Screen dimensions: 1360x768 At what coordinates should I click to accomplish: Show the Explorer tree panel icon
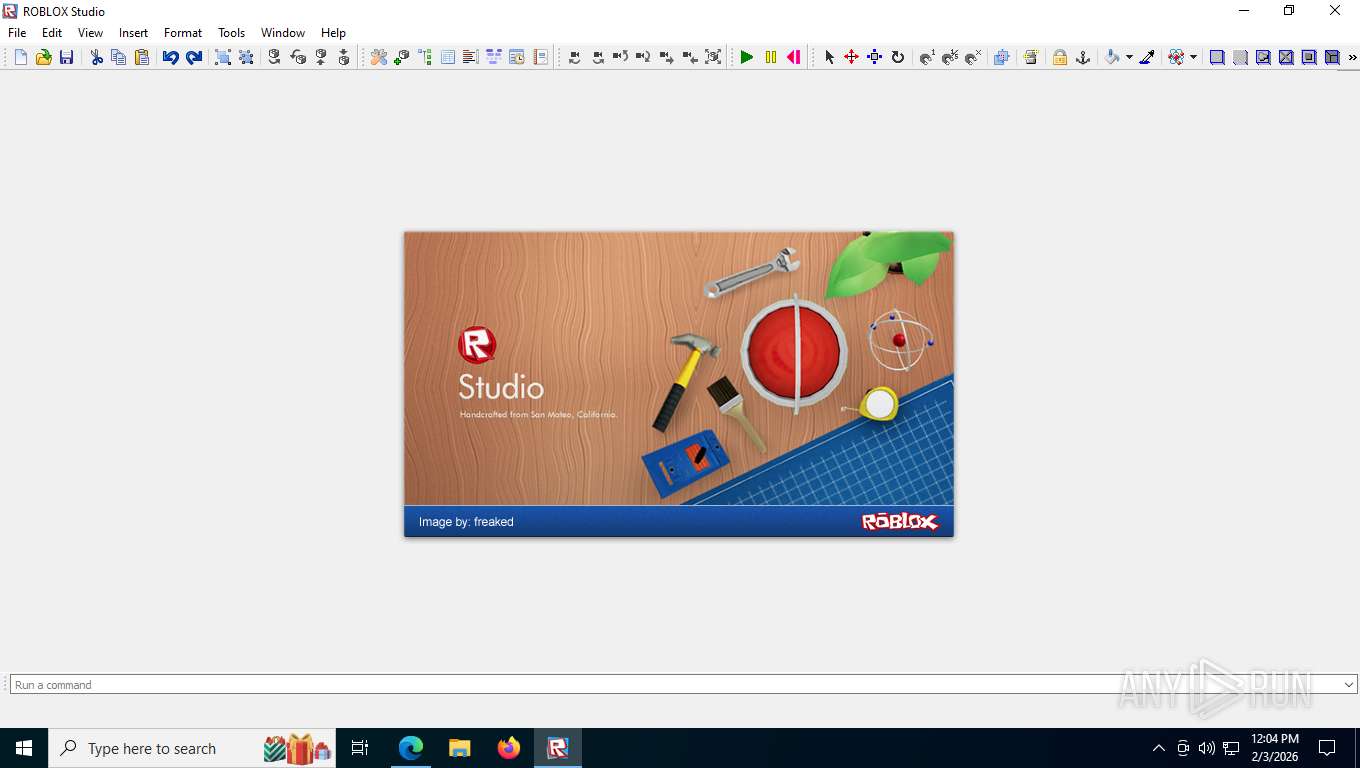pyautogui.click(x=425, y=57)
